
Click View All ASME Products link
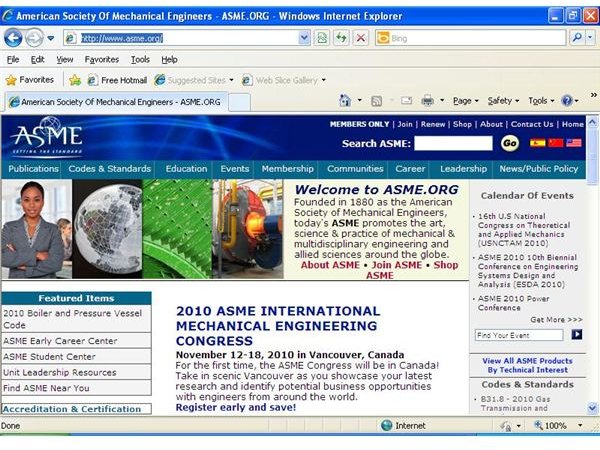pos(527,365)
